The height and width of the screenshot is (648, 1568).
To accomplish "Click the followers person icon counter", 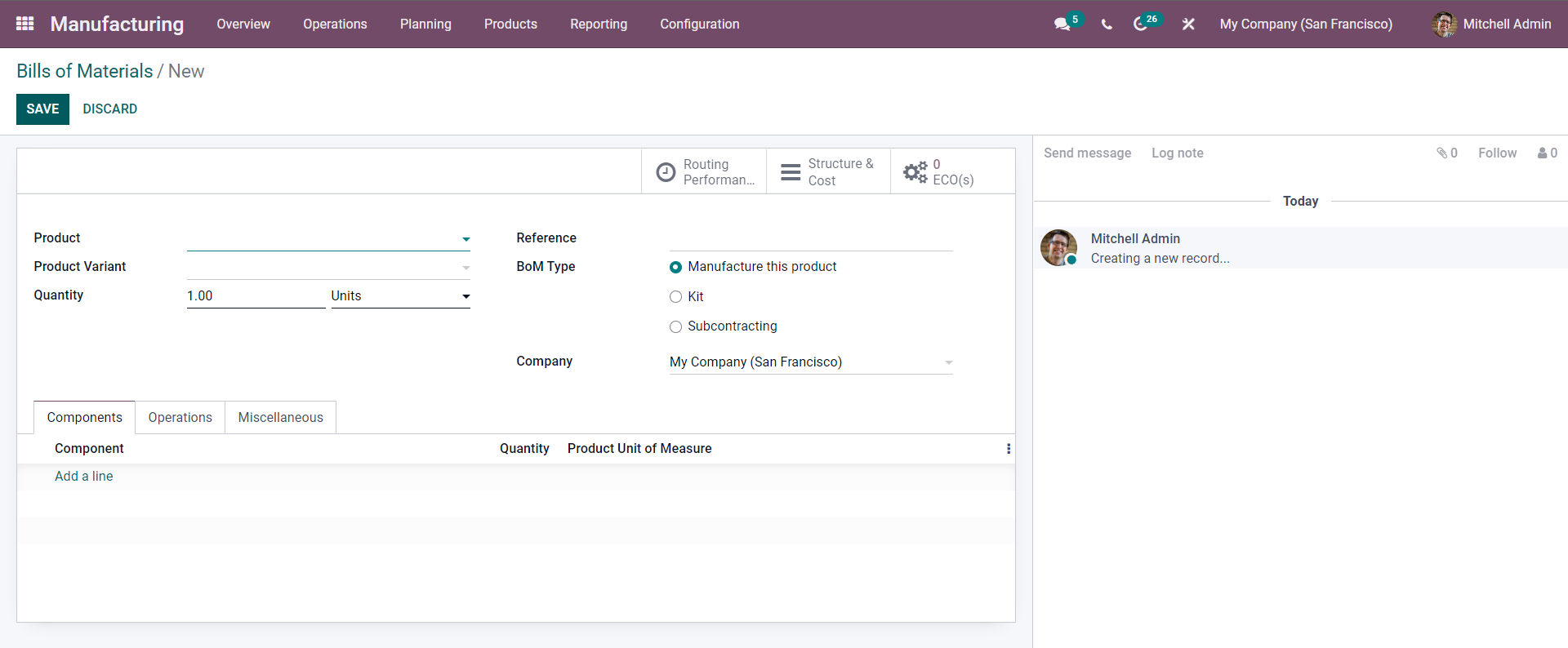I will pos(1548,153).
